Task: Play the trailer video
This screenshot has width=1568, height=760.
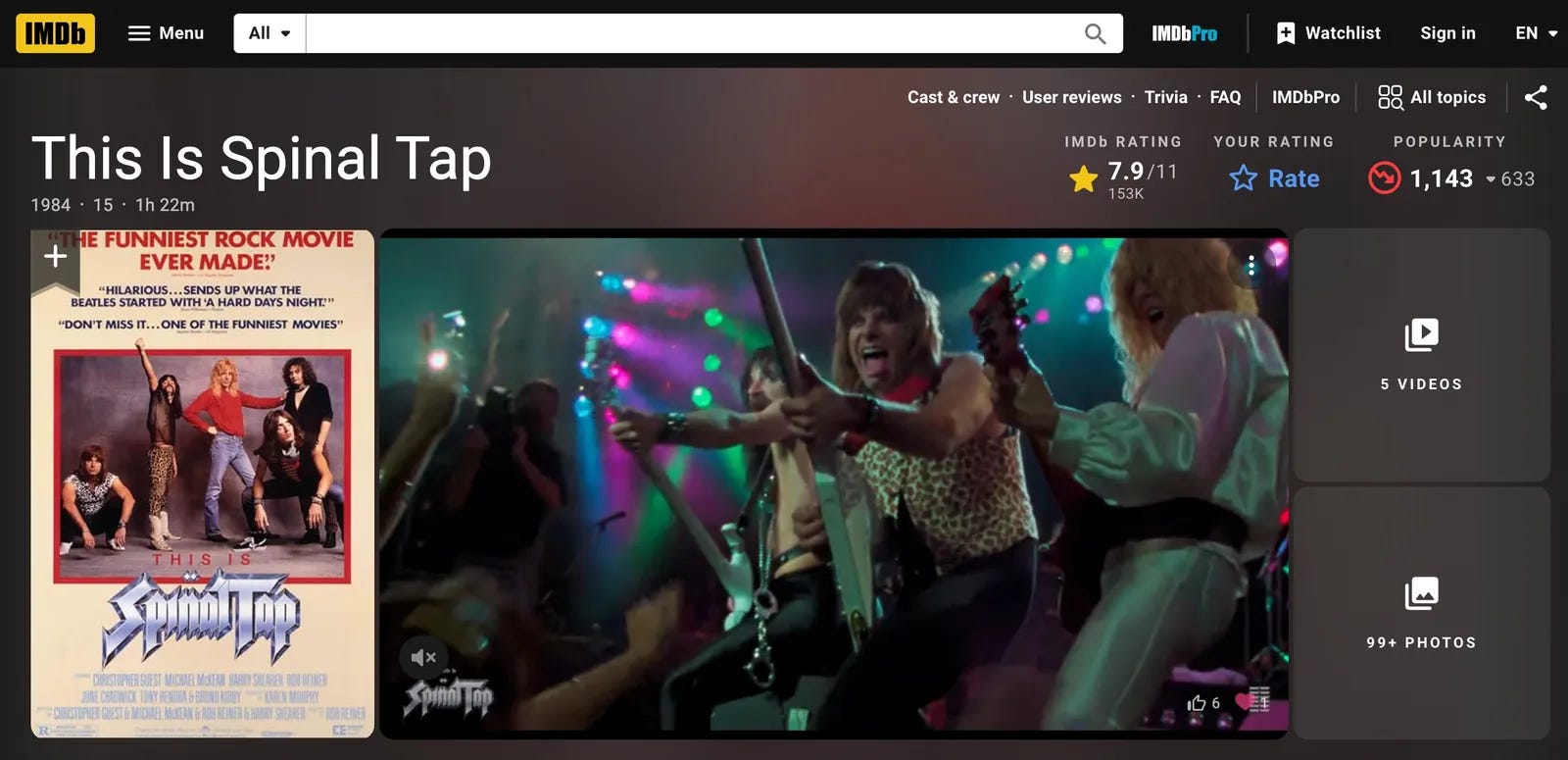Action: pyautogui.click(x=833, y=483)
